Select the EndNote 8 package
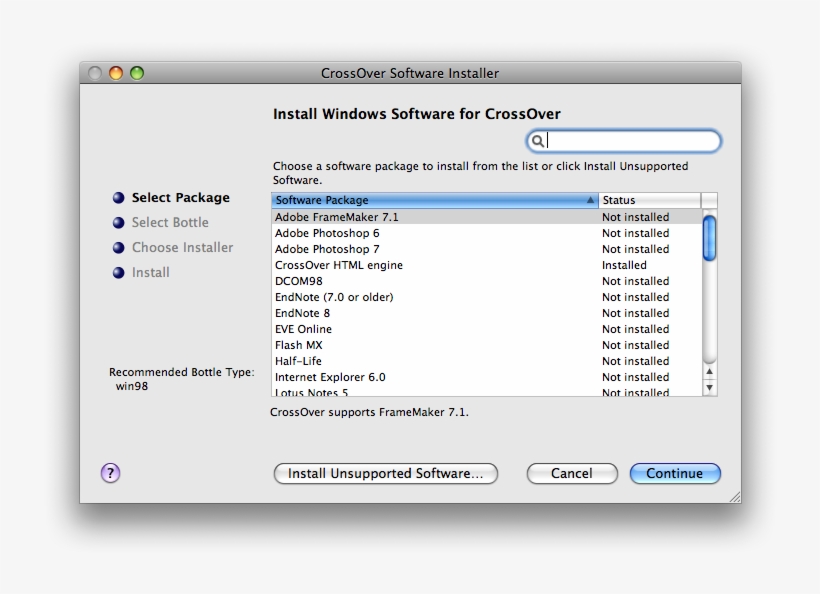 point(486,313)
